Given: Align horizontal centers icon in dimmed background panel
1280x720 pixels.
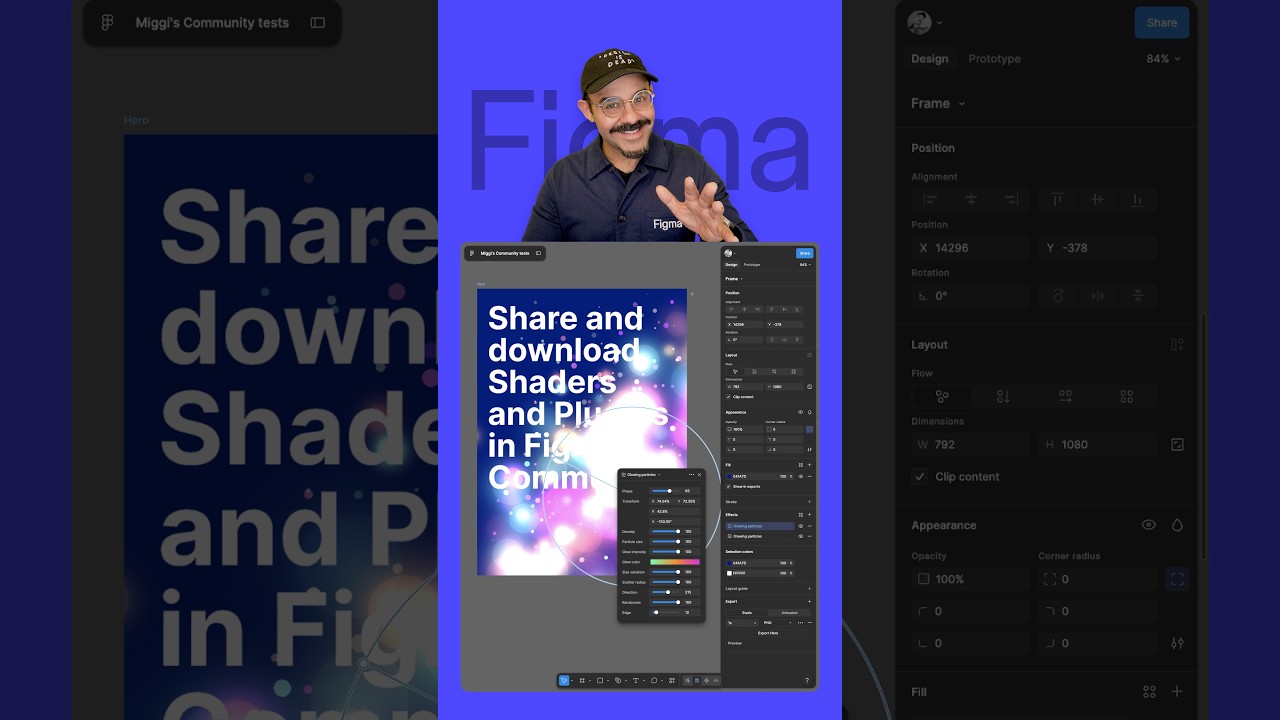Looking at the screenshot, I should pyautogui.click(x=971, y=200).
